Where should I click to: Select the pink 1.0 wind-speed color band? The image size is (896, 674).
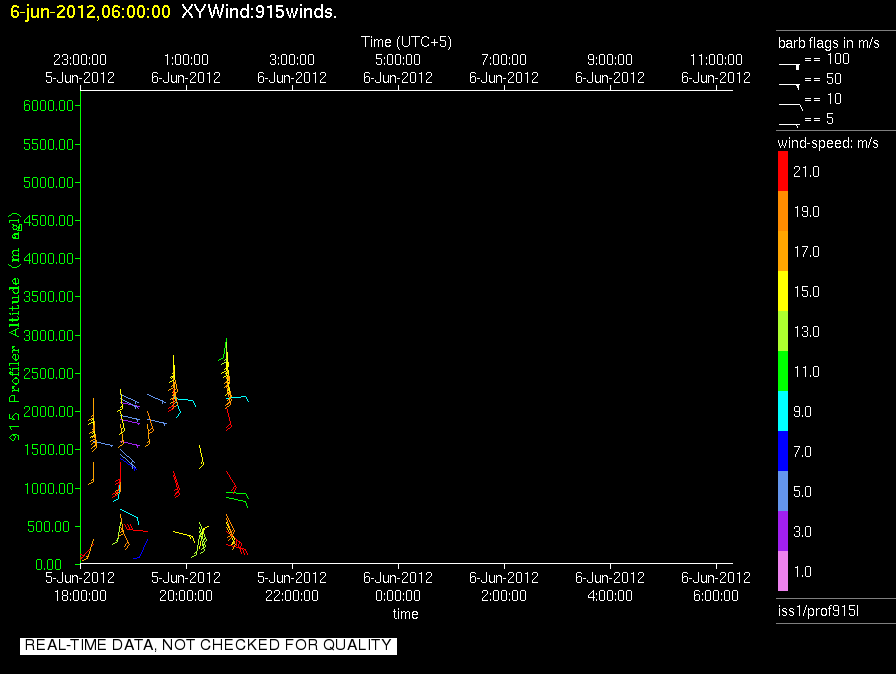click(783, 572)
